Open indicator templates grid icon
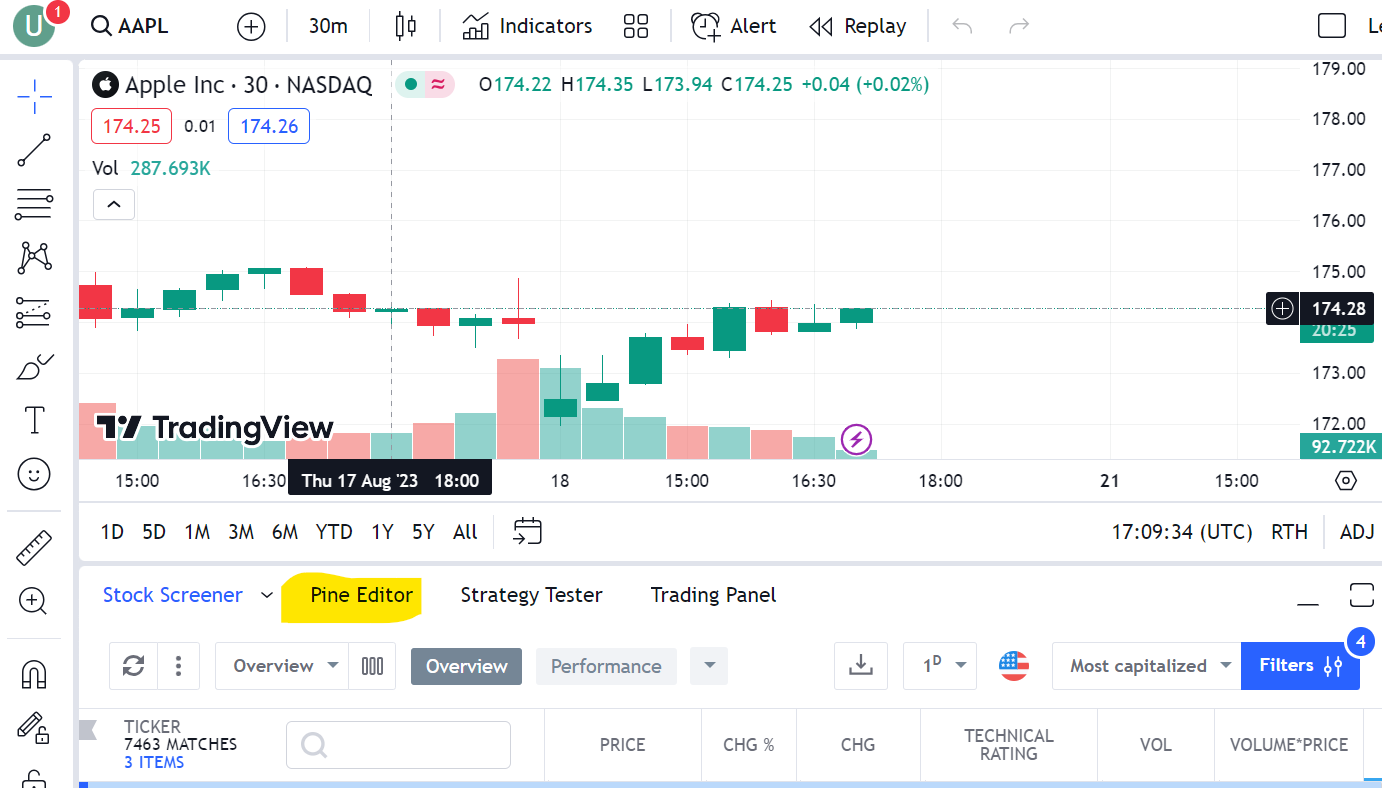This screenshot has height=788, width=1382. (636, 26)
